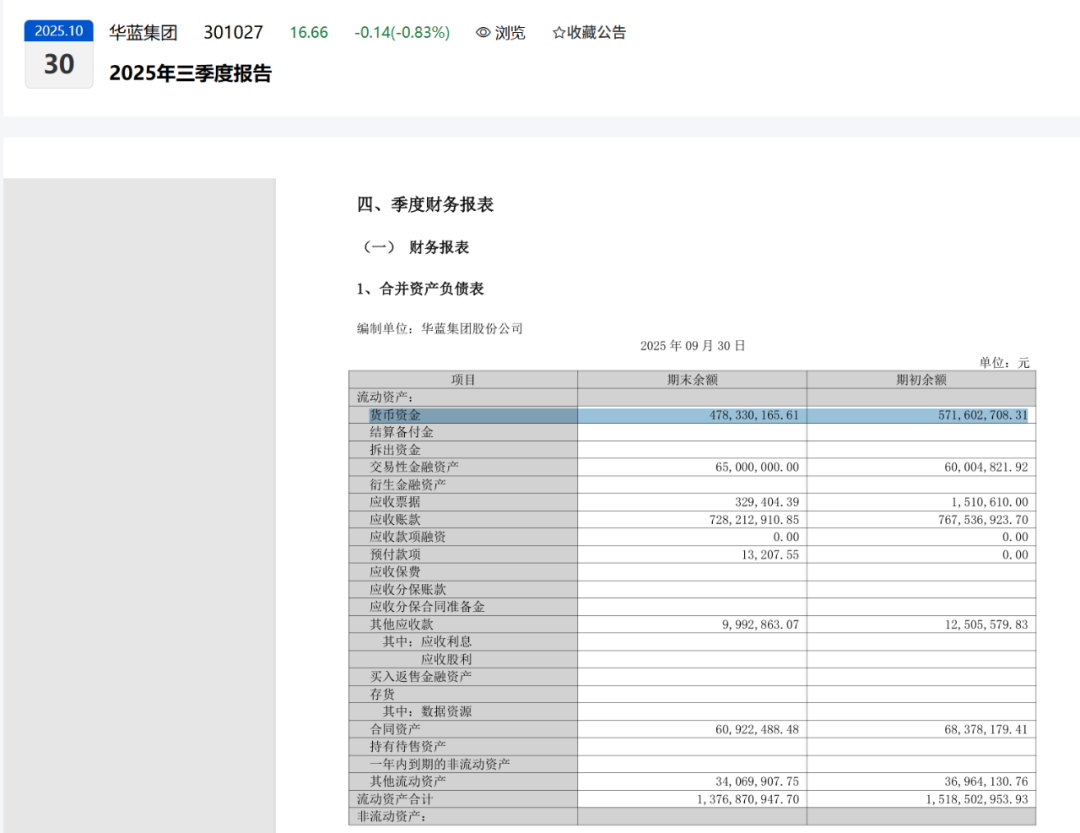
Task: Click the report date 2025 年 09 月 30 日
Action: coord(692,346)
